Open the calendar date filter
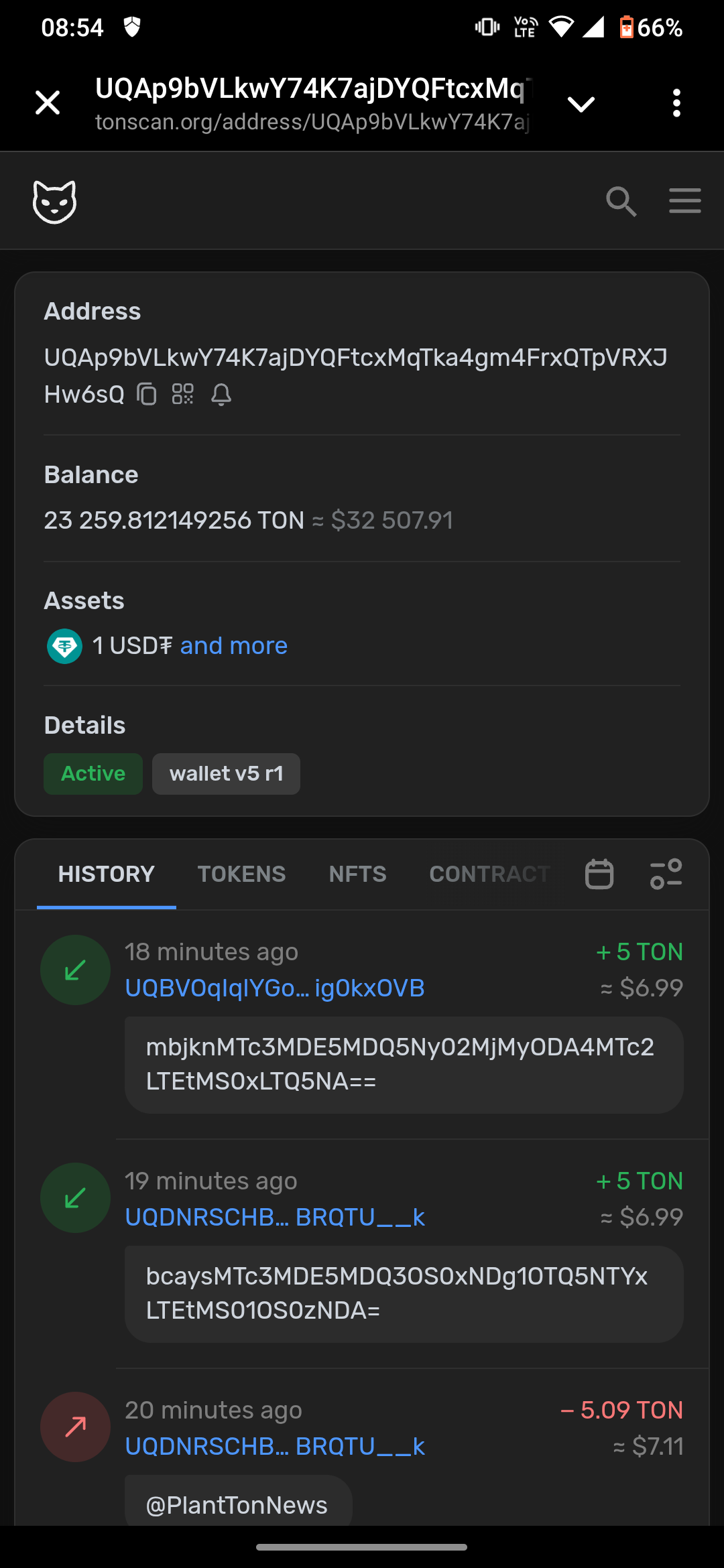The height and width of the screenshot is (1568, 724). [x=599, y=874]
